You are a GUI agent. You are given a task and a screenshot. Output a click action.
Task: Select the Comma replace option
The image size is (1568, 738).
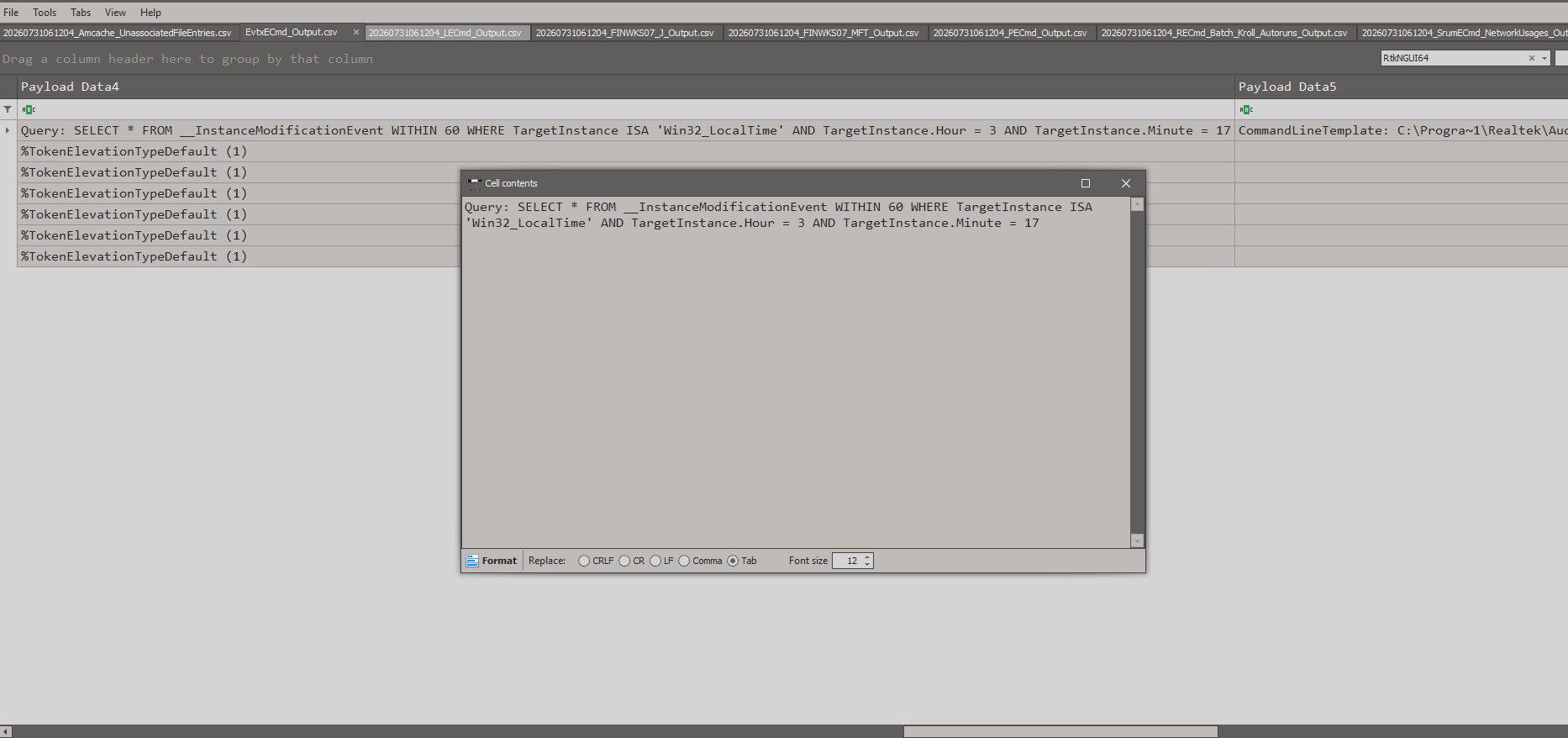pyautogui.click(x=684, y=561)
